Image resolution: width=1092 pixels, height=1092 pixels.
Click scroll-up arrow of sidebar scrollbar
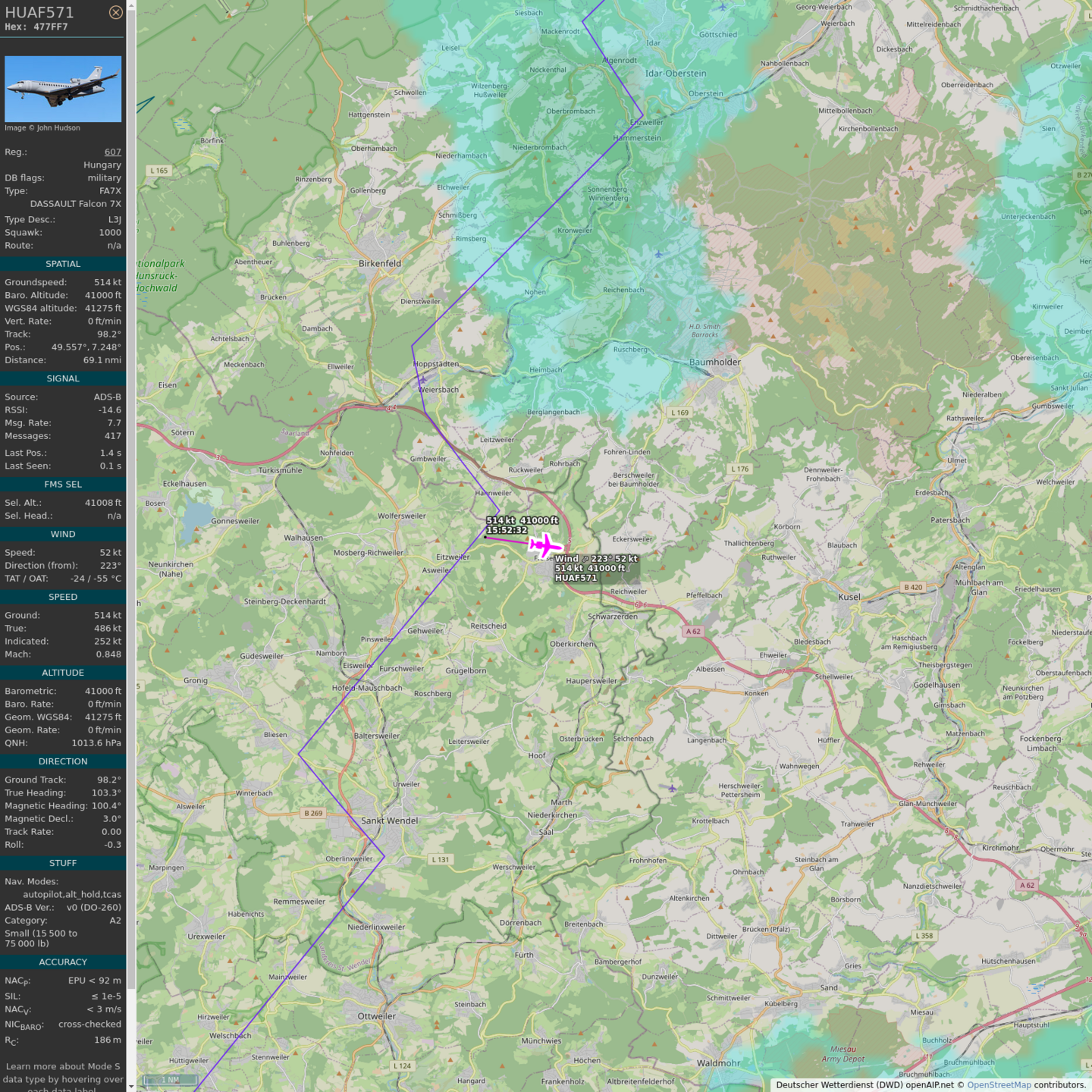click(x=131, y=5)
